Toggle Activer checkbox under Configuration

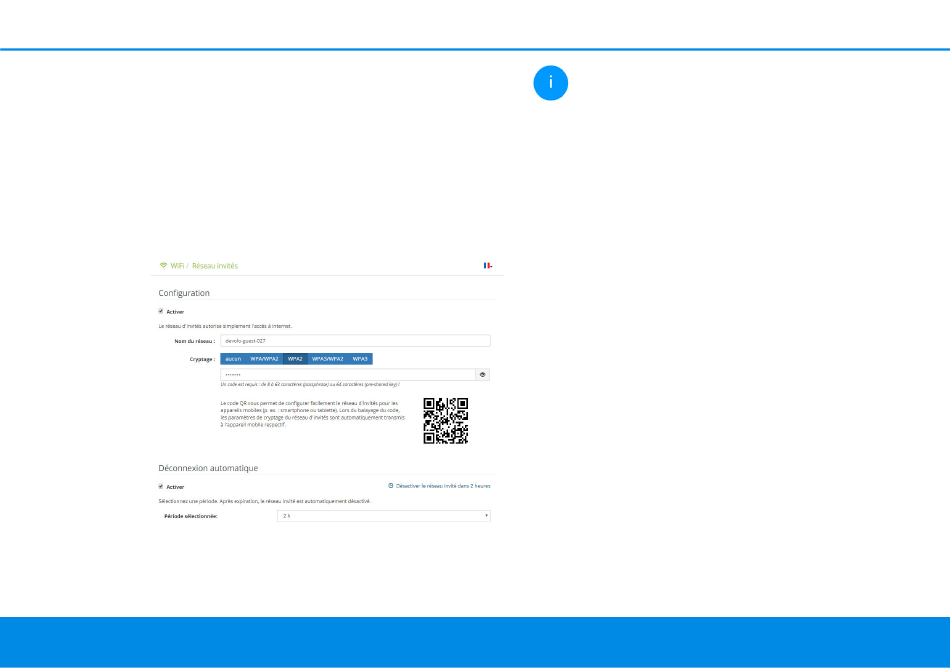(x=161, y=311)
